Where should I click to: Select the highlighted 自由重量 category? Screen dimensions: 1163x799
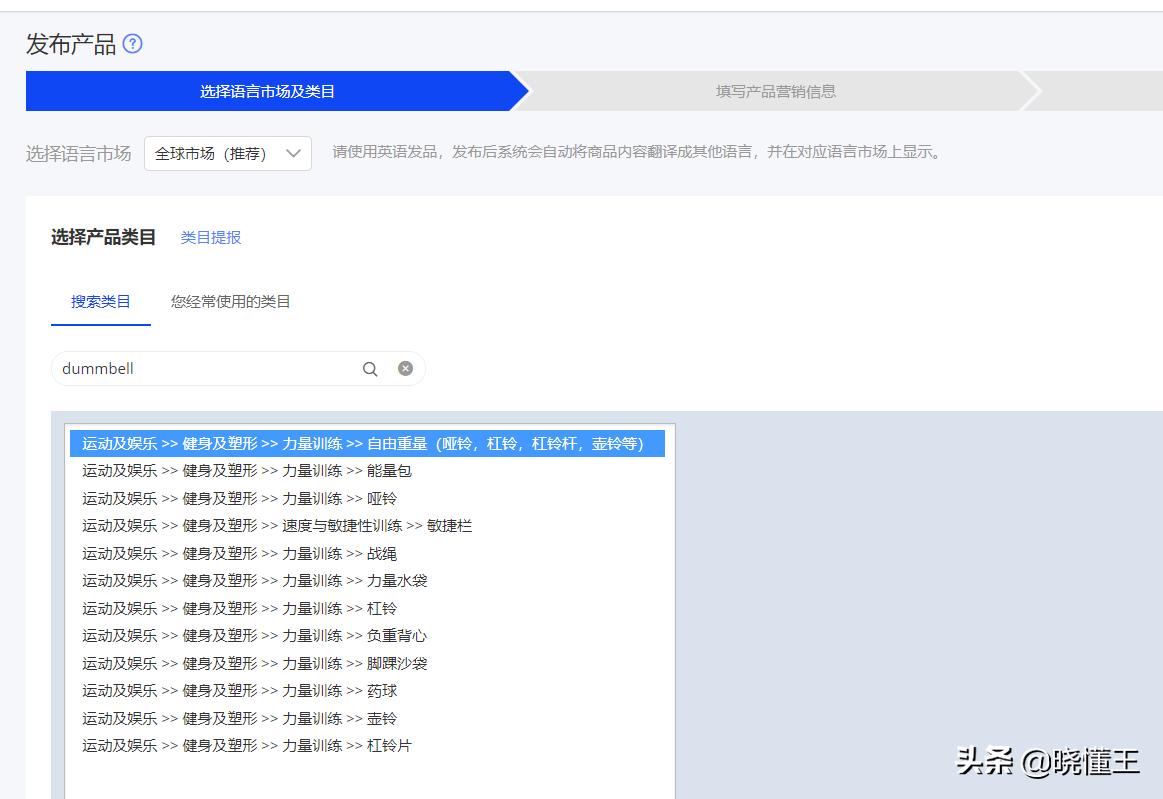[x=365, y=444]
